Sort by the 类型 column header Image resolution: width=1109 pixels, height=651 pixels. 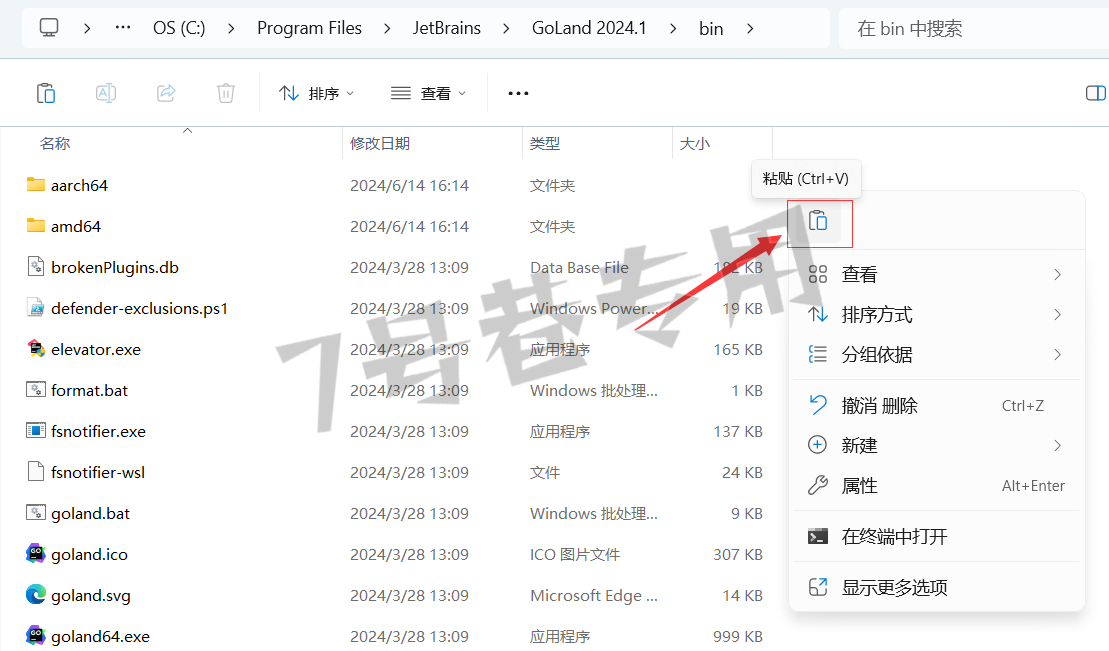click(x=545, y=144)
